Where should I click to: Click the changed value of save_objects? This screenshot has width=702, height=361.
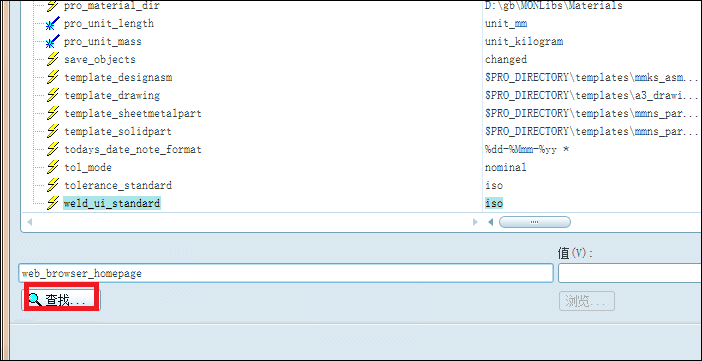tap(506, 60)
